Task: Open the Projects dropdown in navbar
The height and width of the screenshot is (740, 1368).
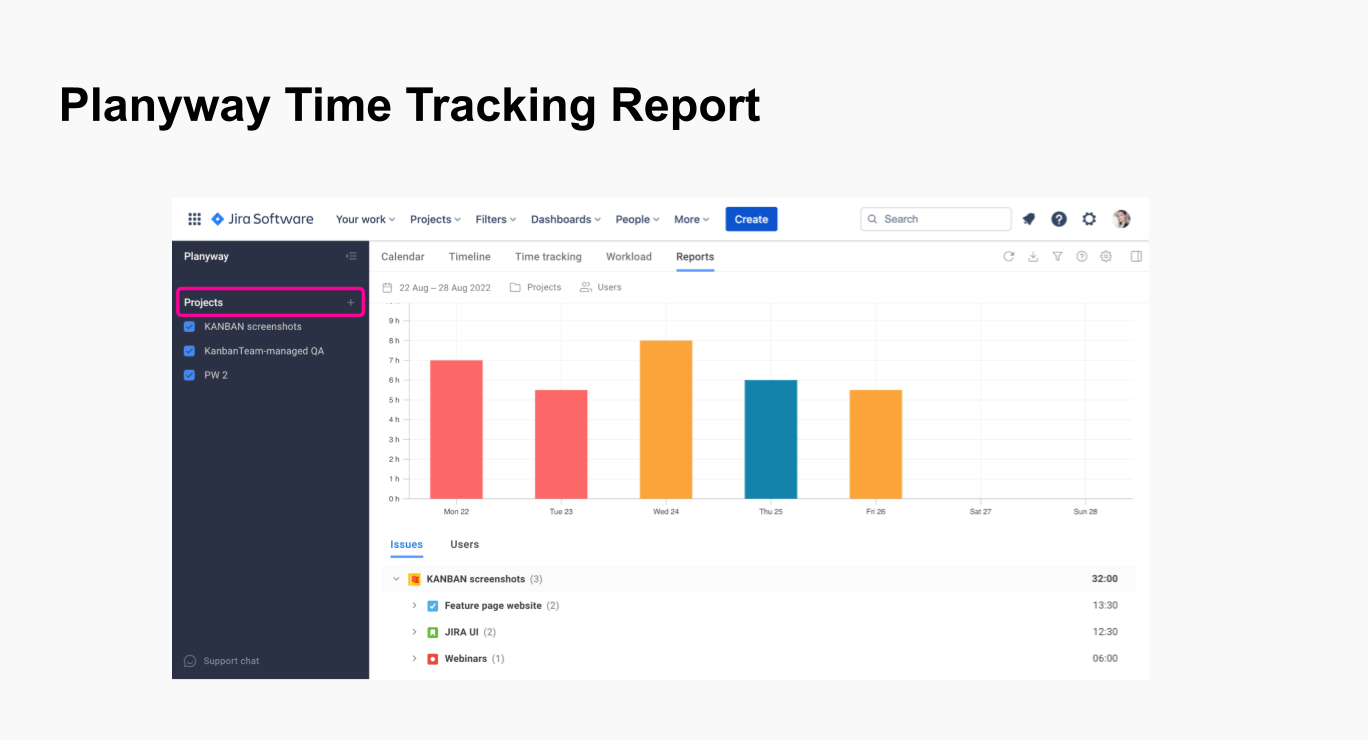Action: [435, 219]
